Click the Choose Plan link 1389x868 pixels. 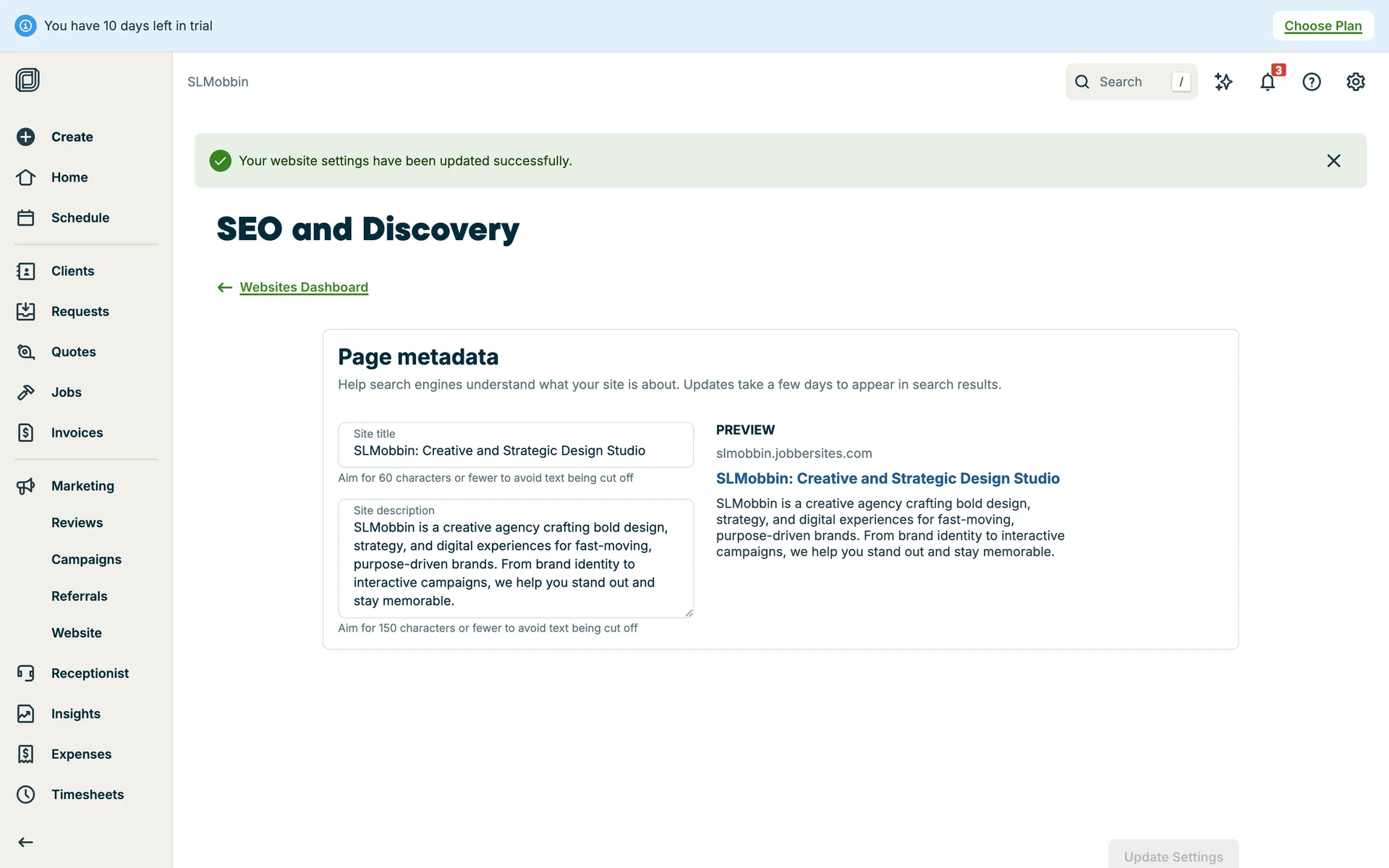pos(1322,26)
